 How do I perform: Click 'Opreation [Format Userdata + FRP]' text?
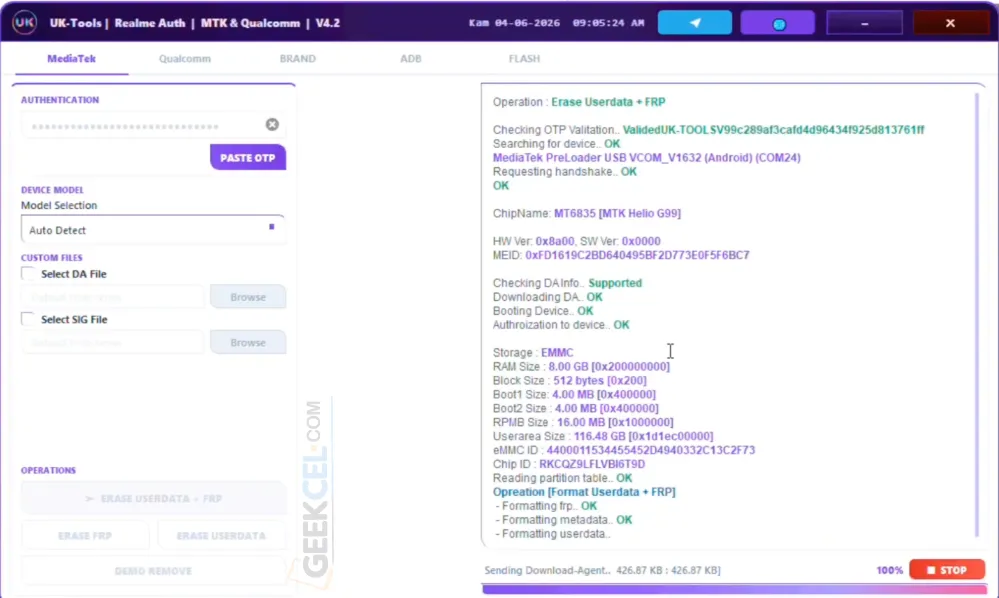(584, 492)
